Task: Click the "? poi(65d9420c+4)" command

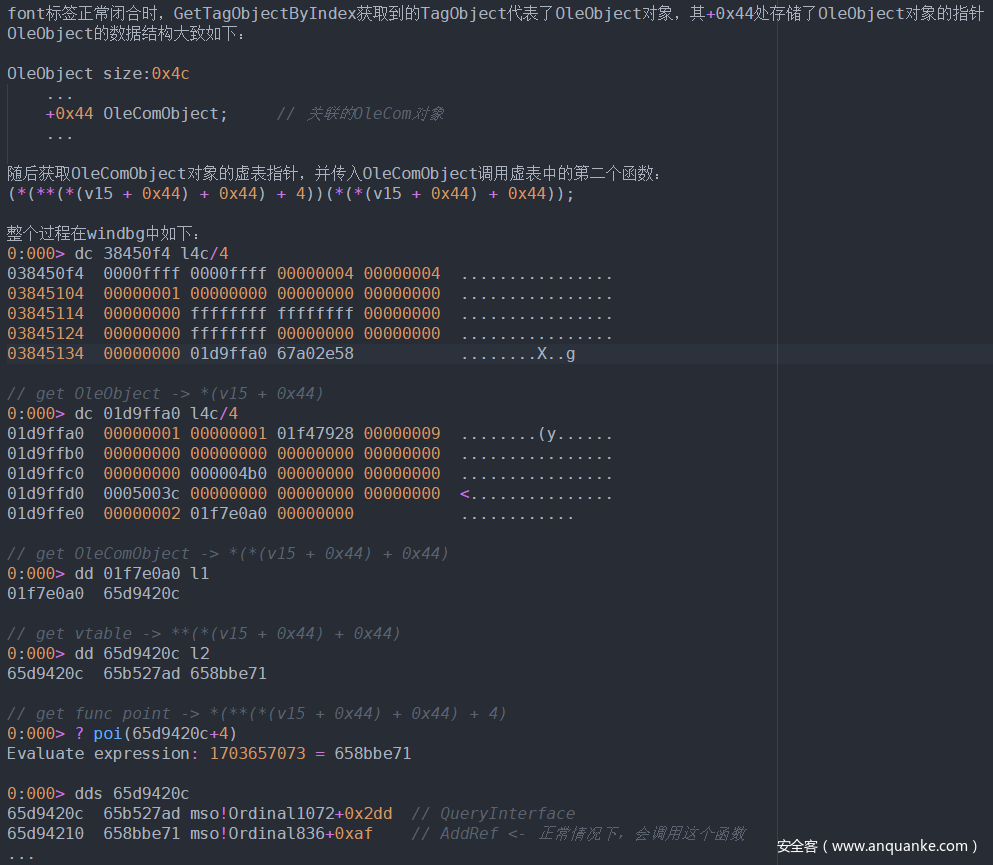Action: point(155,734)
